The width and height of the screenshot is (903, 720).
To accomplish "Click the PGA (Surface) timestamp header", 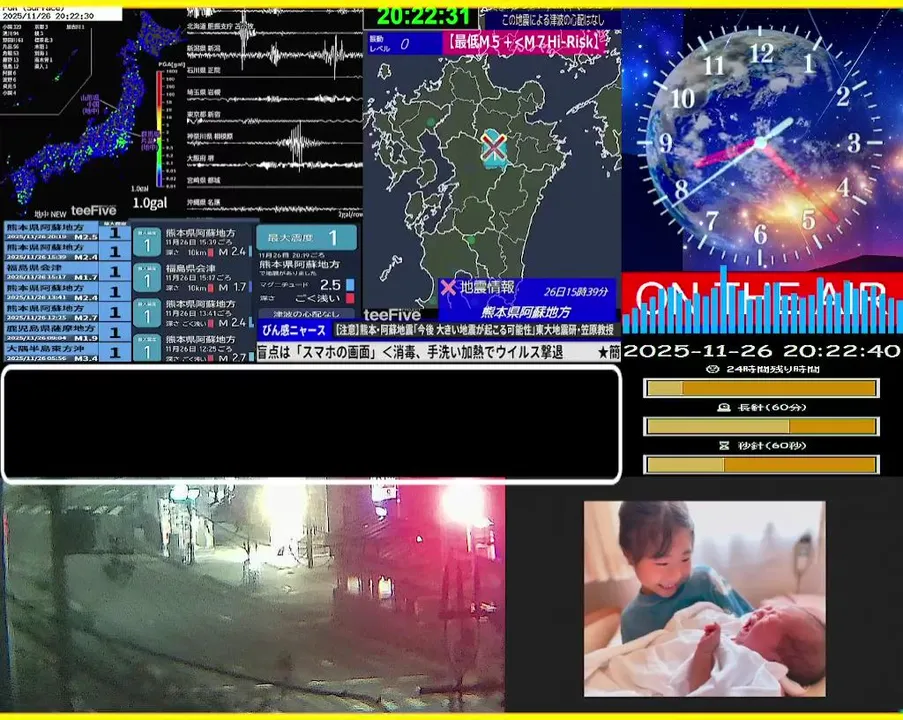I will (x=60, y=13).
